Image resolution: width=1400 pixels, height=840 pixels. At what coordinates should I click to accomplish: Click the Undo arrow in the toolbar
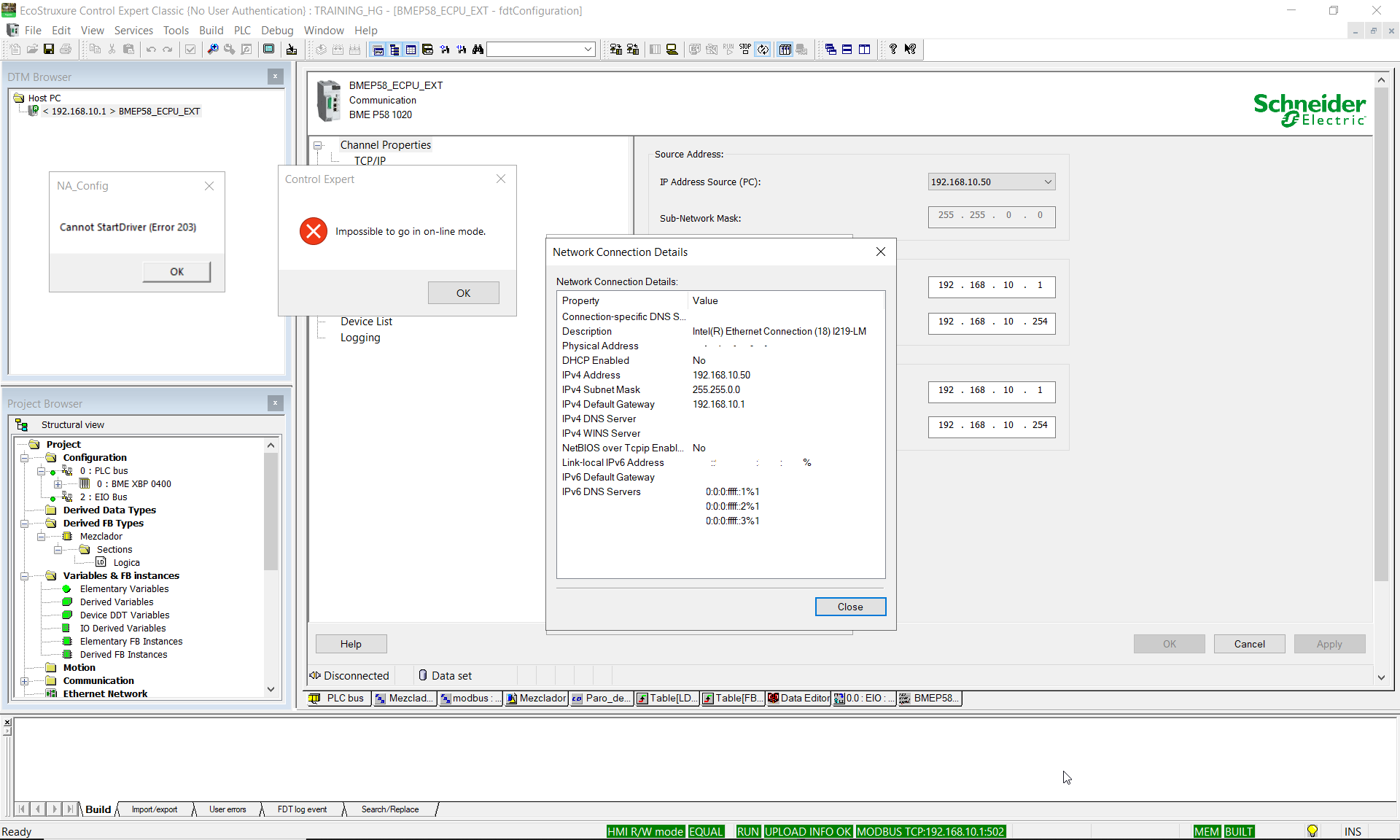pyautogui.click(x=151, y=49)
